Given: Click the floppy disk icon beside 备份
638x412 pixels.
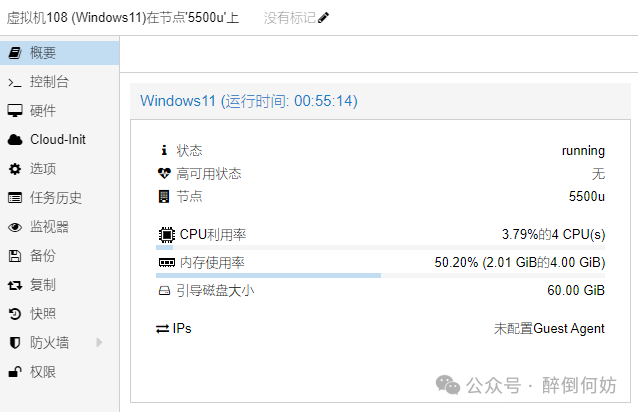Looking at the screenshot, I should coord(15,256).
